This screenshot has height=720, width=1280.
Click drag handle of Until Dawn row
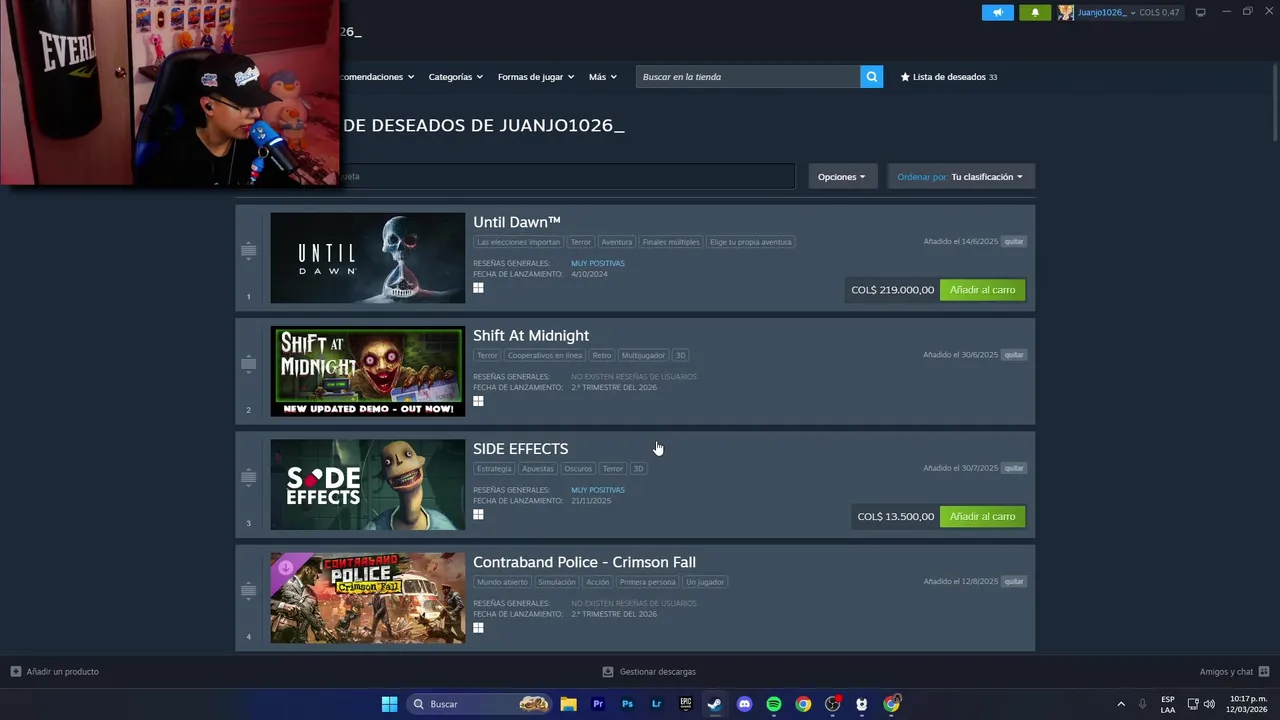[248, 251]
